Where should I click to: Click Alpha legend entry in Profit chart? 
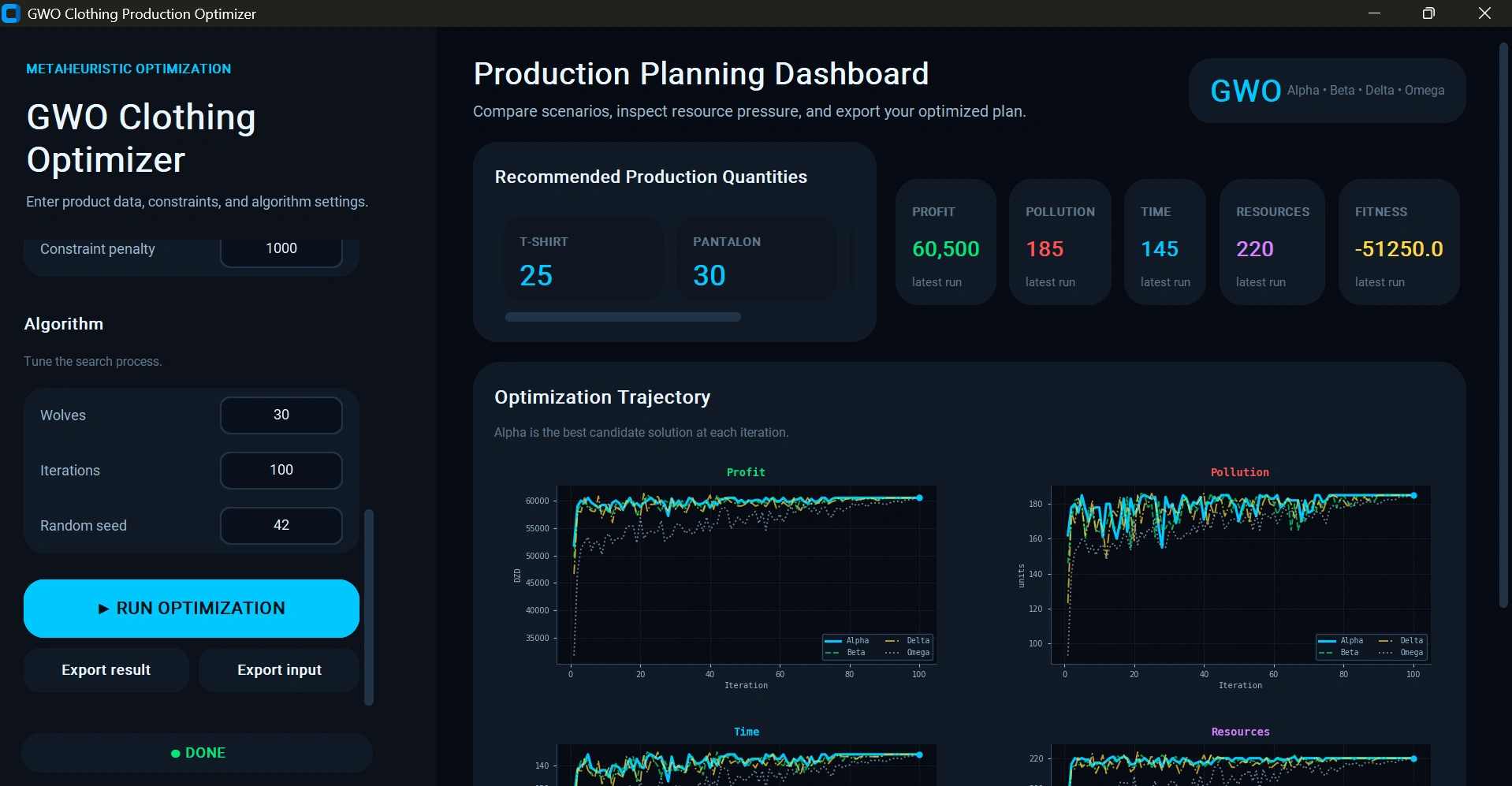tap(847, 641)
